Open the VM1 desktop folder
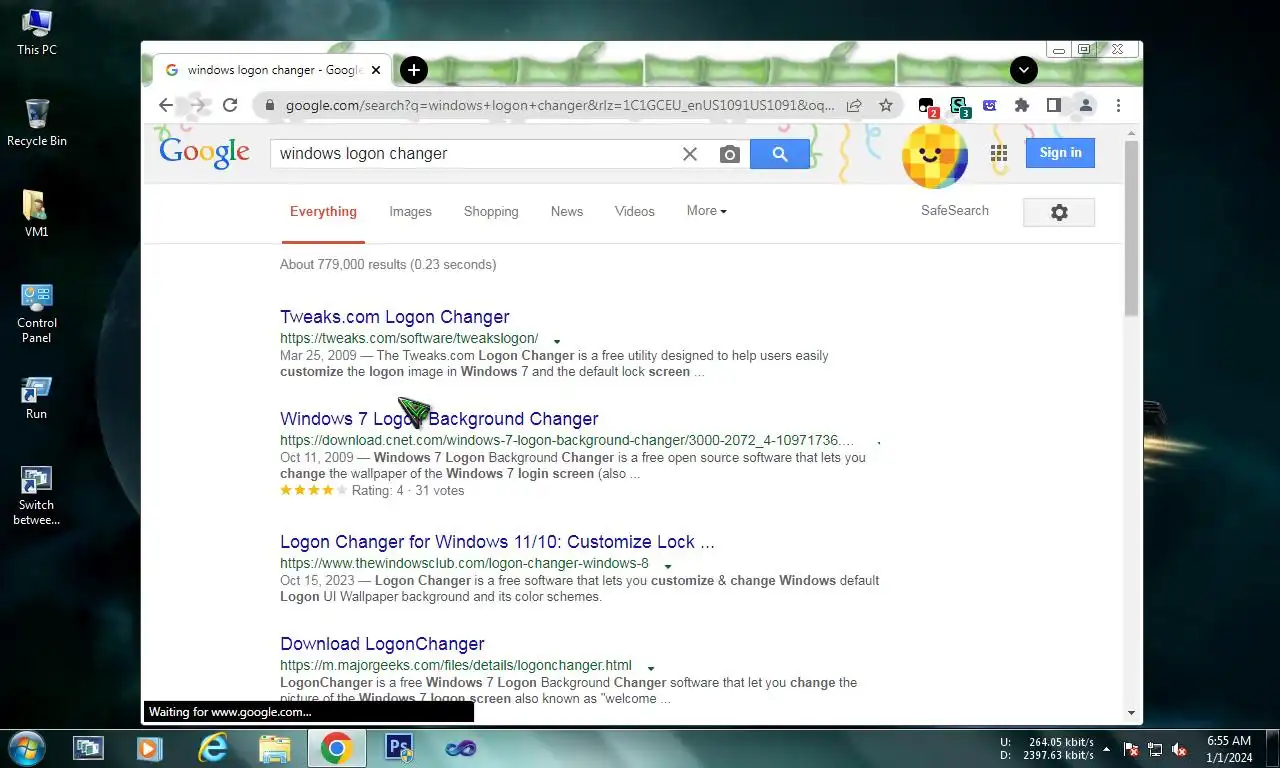Screen dimensions: 1280x768 point(37,213)
